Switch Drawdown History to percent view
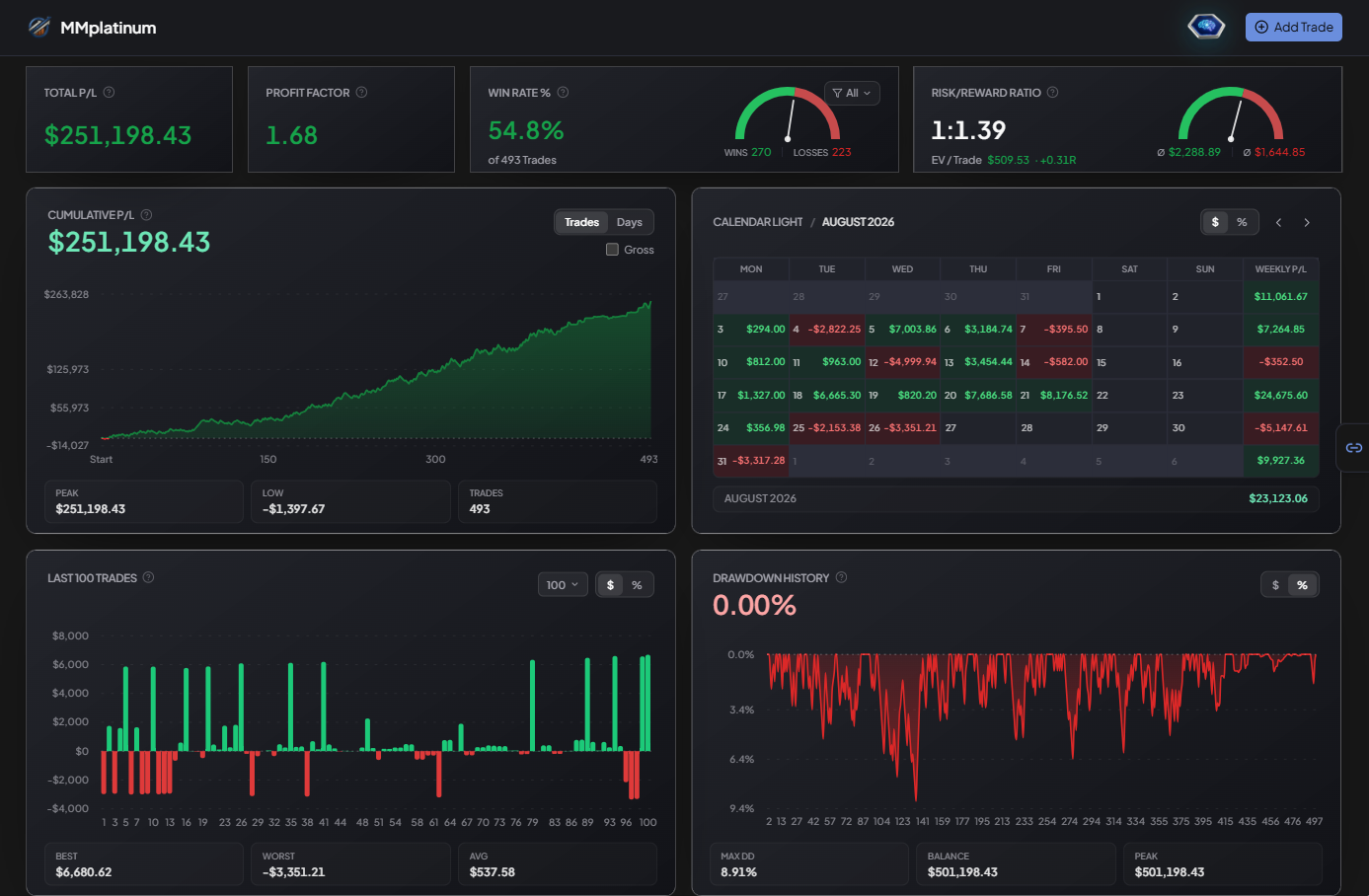This screenshot has height=896, width=1369. 1302,585
